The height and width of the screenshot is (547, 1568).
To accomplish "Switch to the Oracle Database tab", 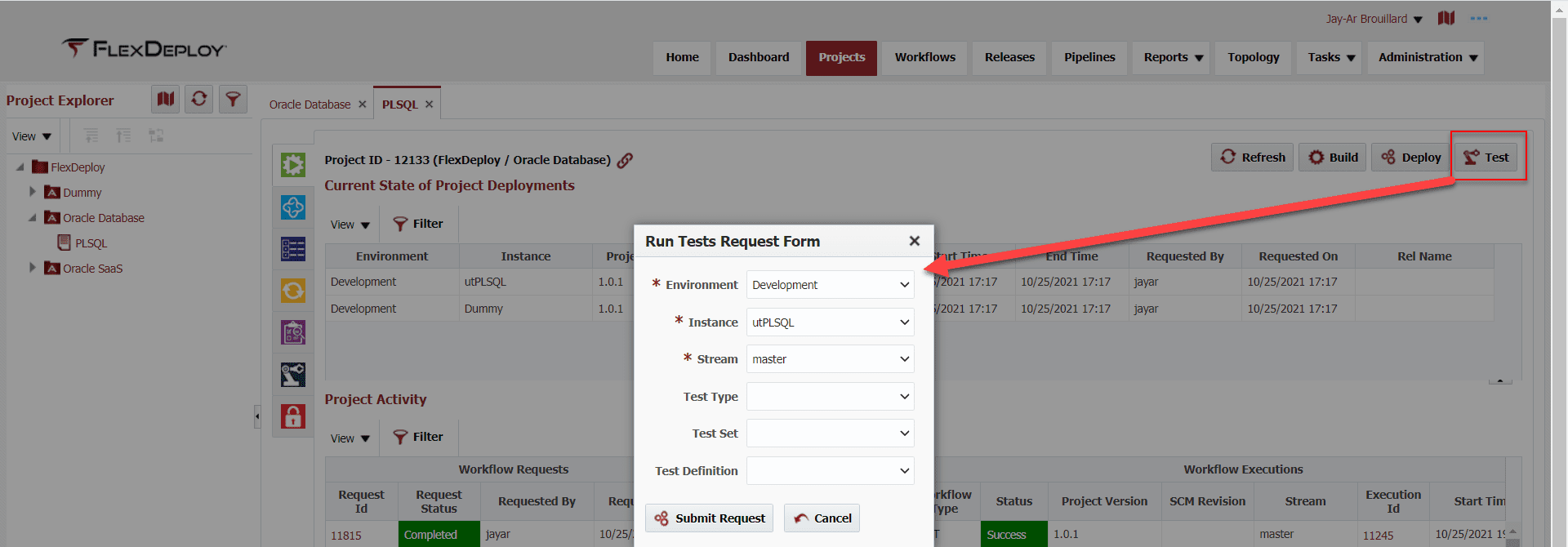I will pos(310,105).
